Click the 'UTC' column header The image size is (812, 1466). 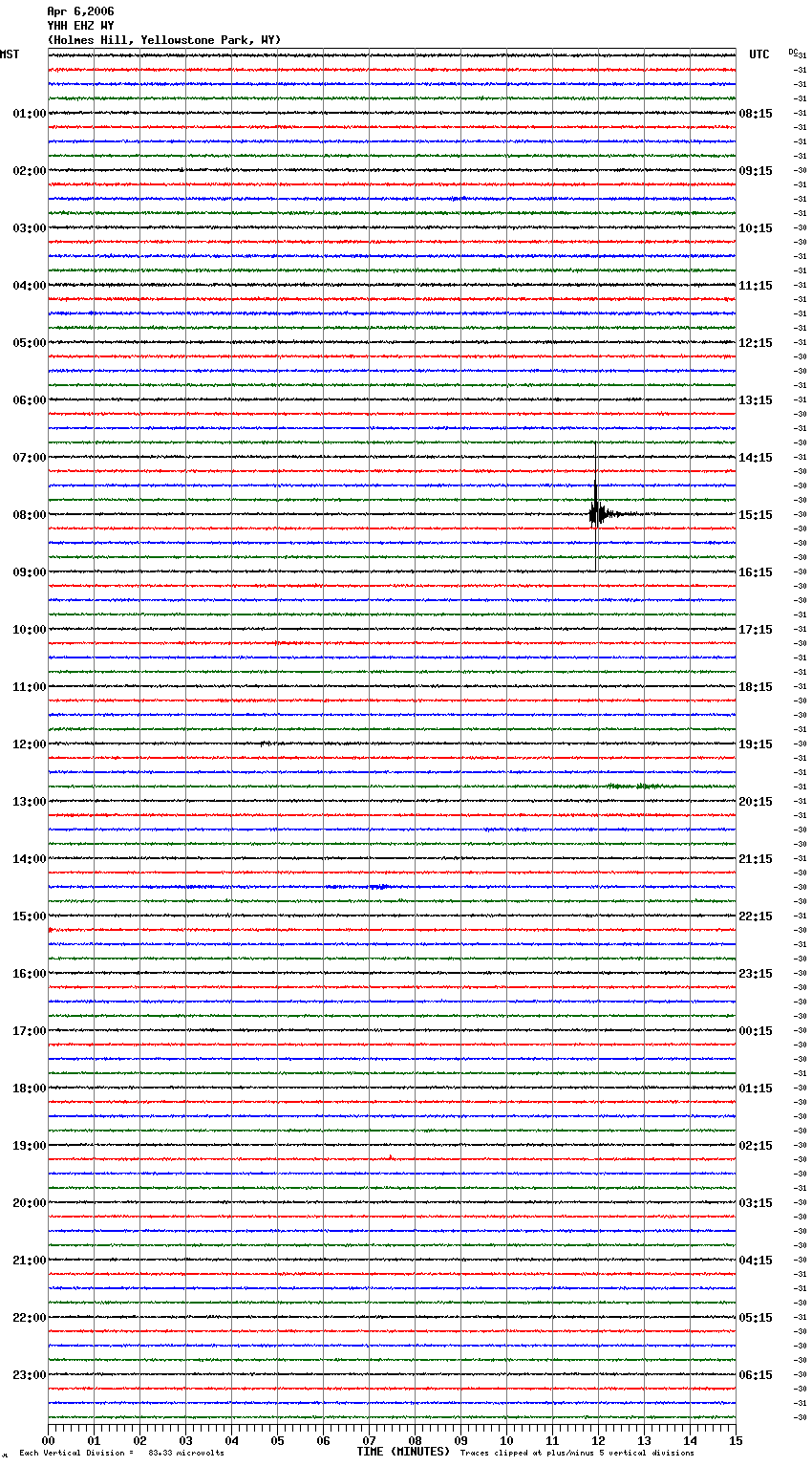759,54
